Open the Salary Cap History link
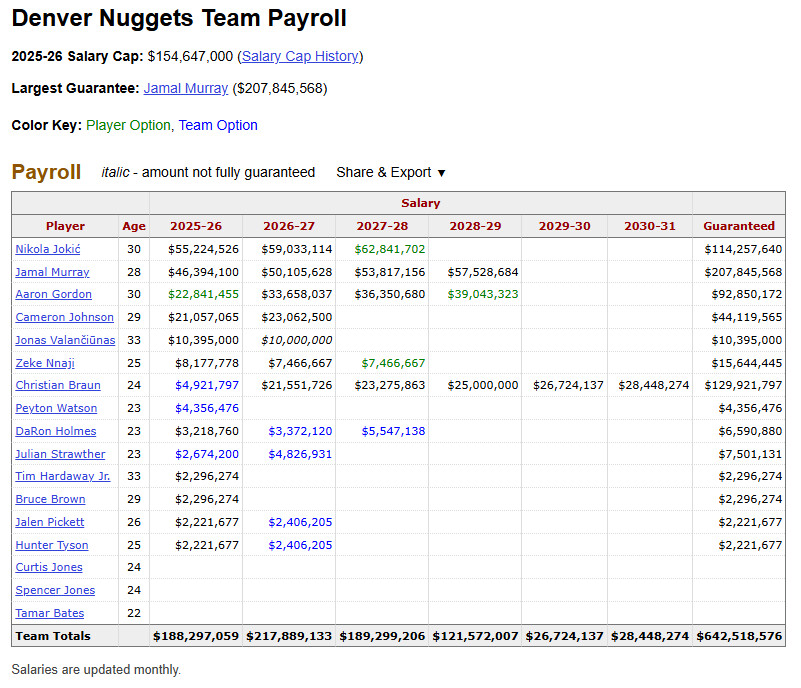This screenshot has width=801, height=688. 300,56
